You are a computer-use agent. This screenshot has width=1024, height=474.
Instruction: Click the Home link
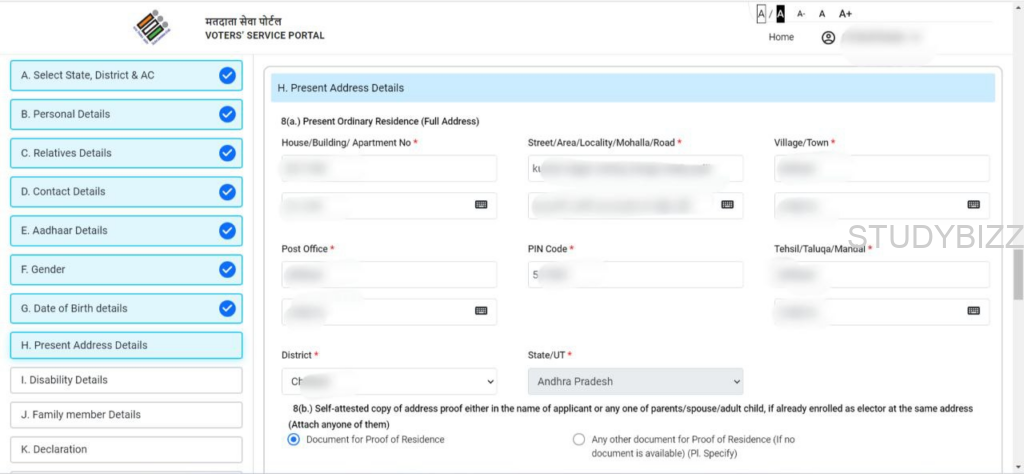pyautogui.click(x=781, y=37)
